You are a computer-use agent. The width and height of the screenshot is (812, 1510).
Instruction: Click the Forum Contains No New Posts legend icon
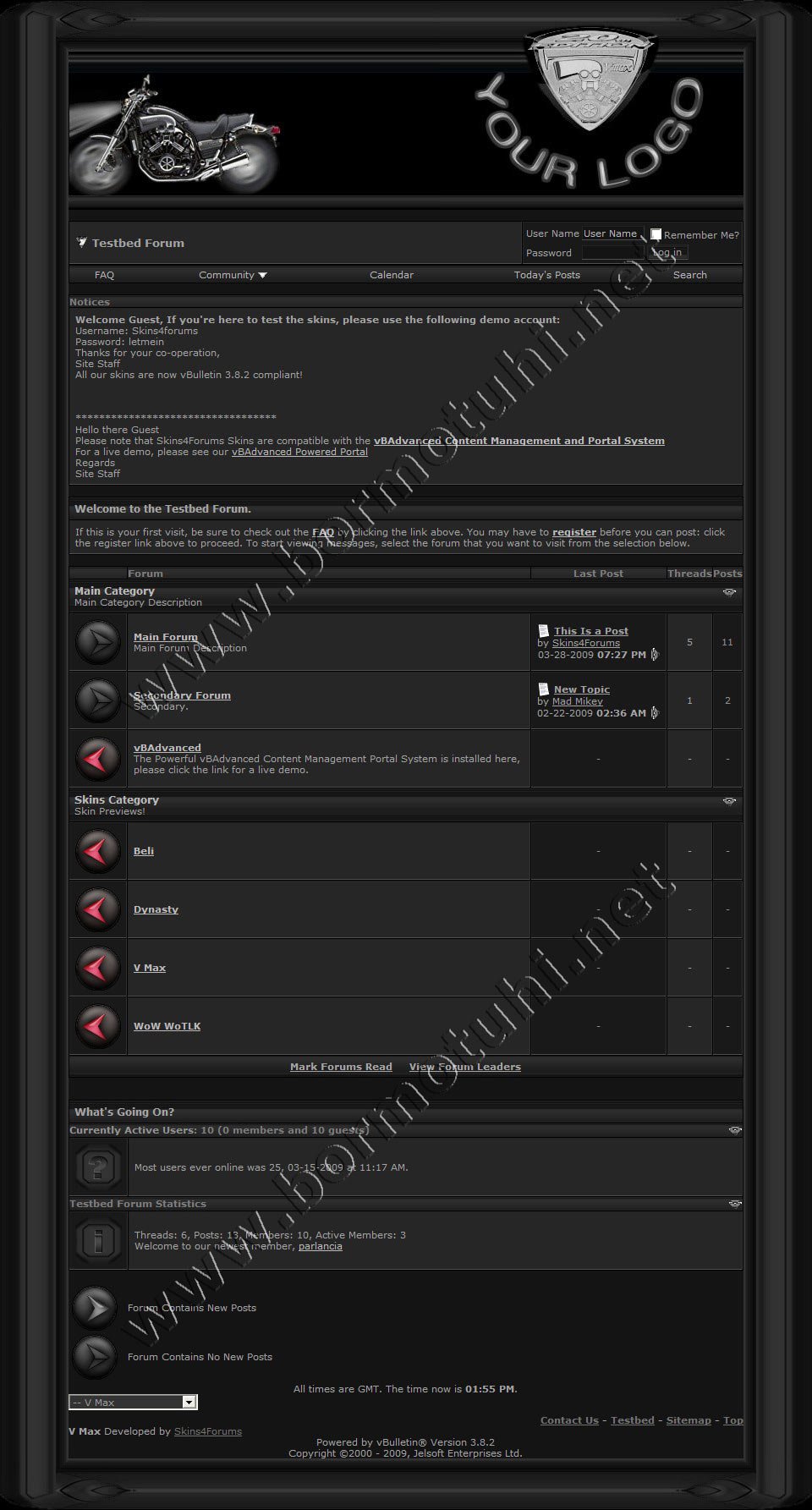pos(94,1357)
